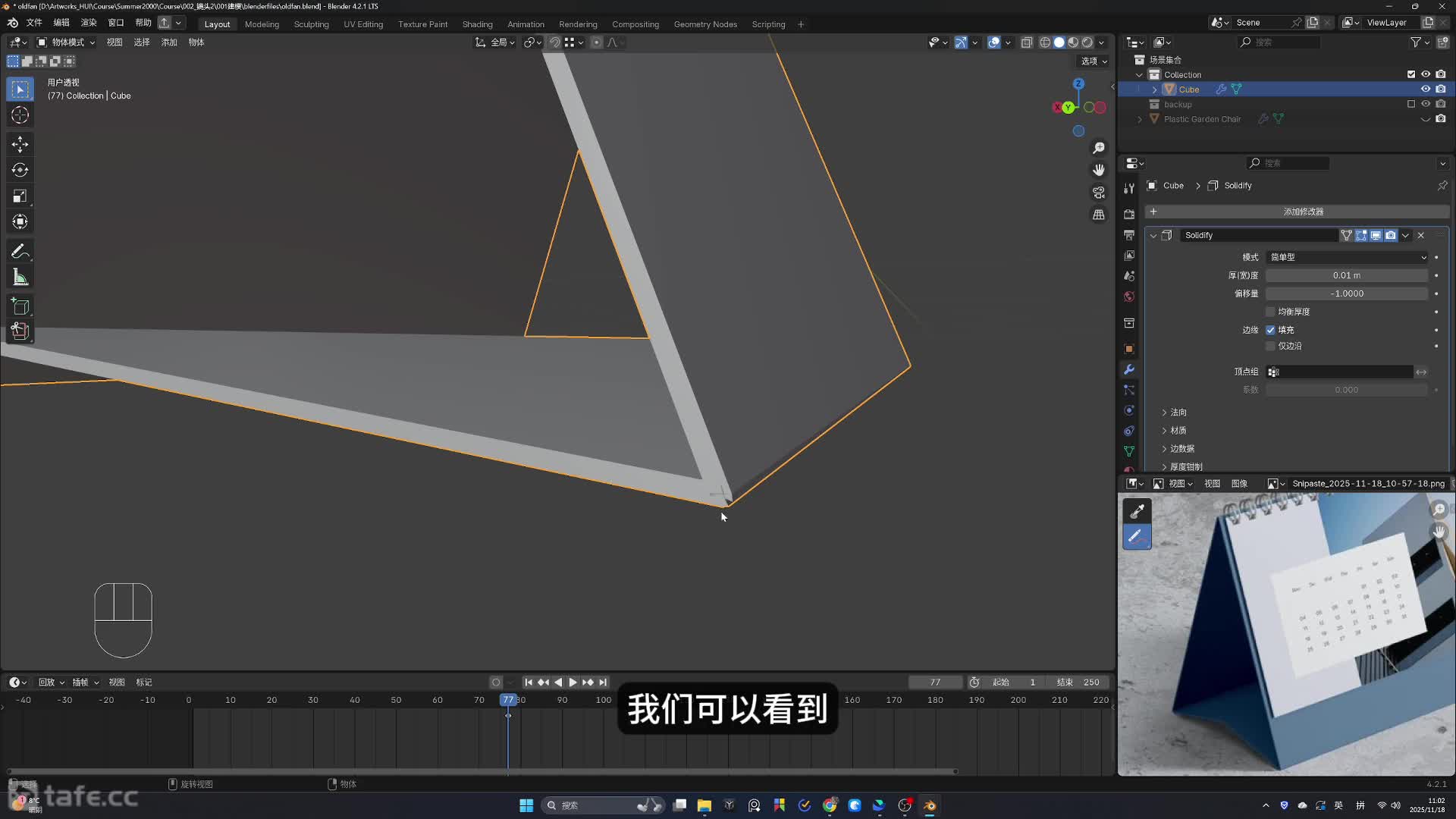Select the Measure ruler tool
The height and width of the screenshot is (819, 1456).
click(20, 278)
